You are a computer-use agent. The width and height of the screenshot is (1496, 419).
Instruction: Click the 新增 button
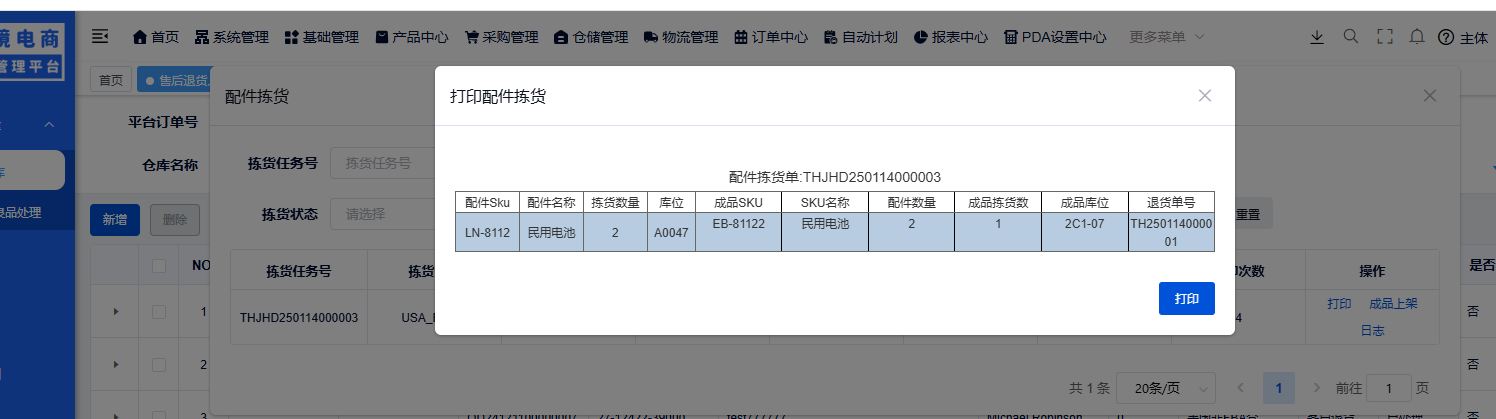(115, 220)
